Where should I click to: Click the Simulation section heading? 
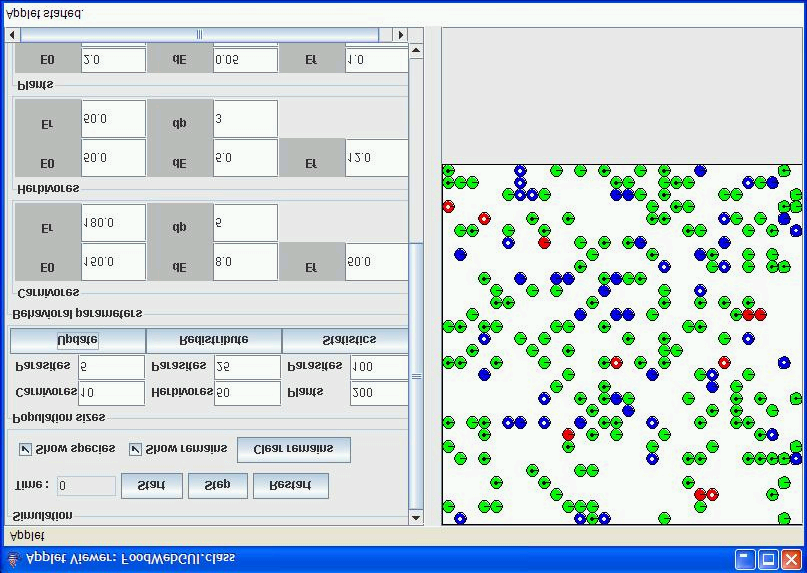[42, 516]
